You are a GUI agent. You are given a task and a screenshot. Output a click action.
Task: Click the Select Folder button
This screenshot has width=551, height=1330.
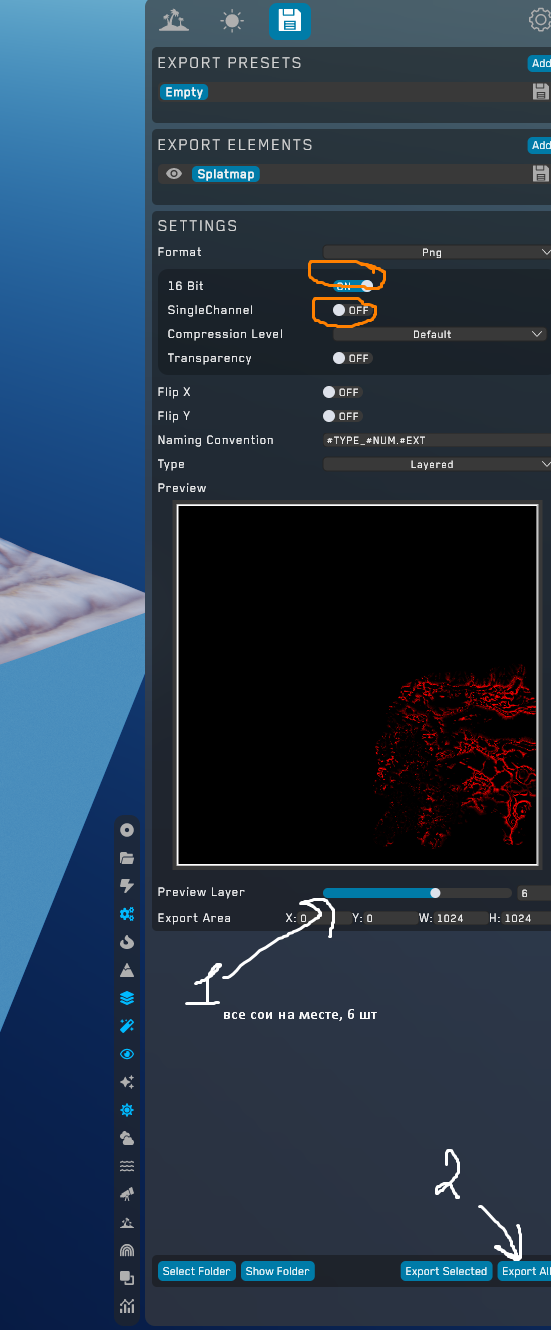point(197,1271)
